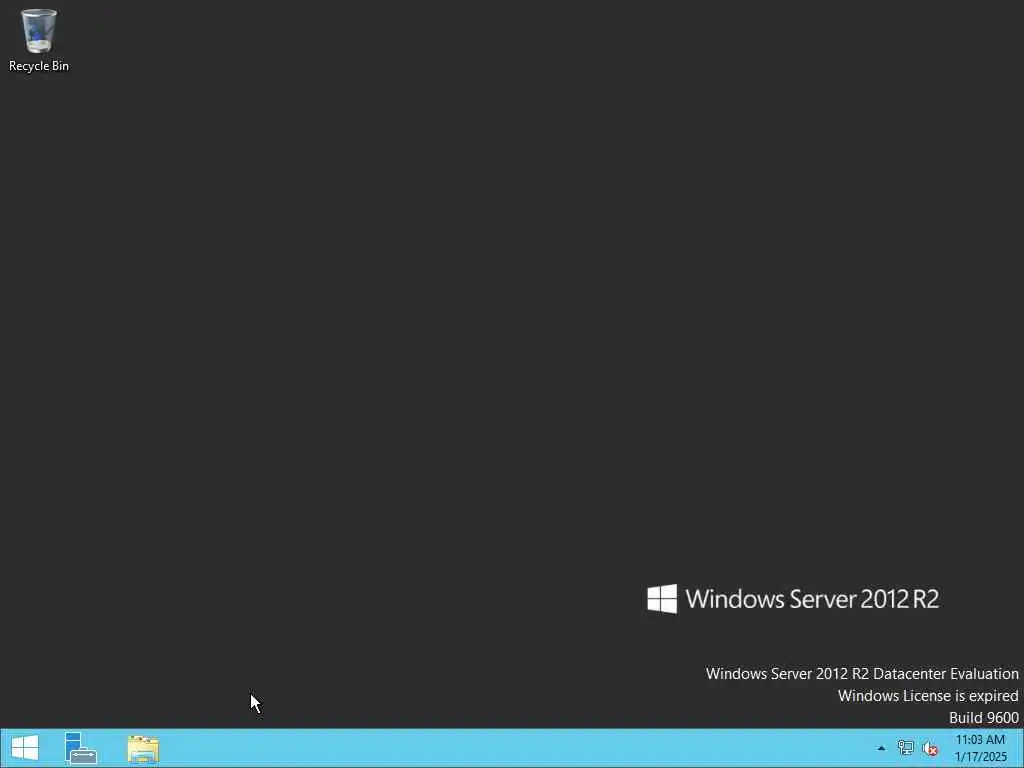Click the Recycle Bin label text
Image resolution: width=1024 pixels, height=768 pixels.
[39, 66]
